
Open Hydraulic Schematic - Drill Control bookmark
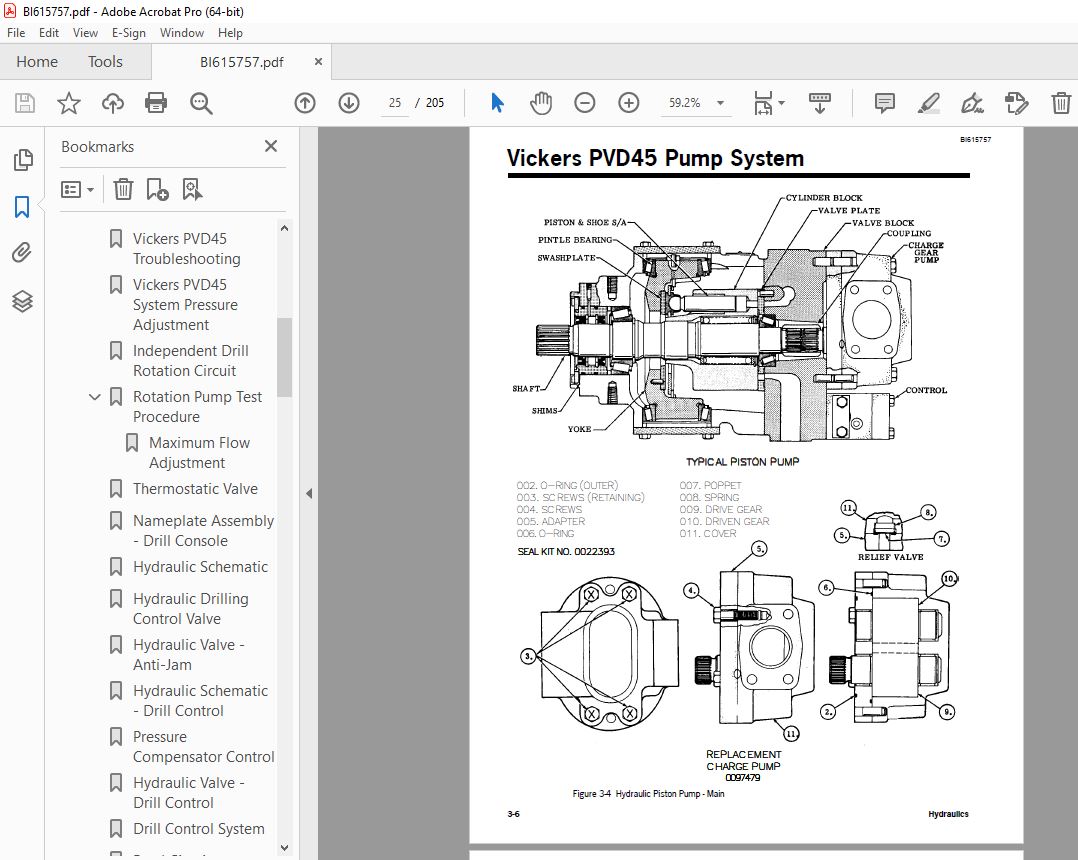coord(200,701)
